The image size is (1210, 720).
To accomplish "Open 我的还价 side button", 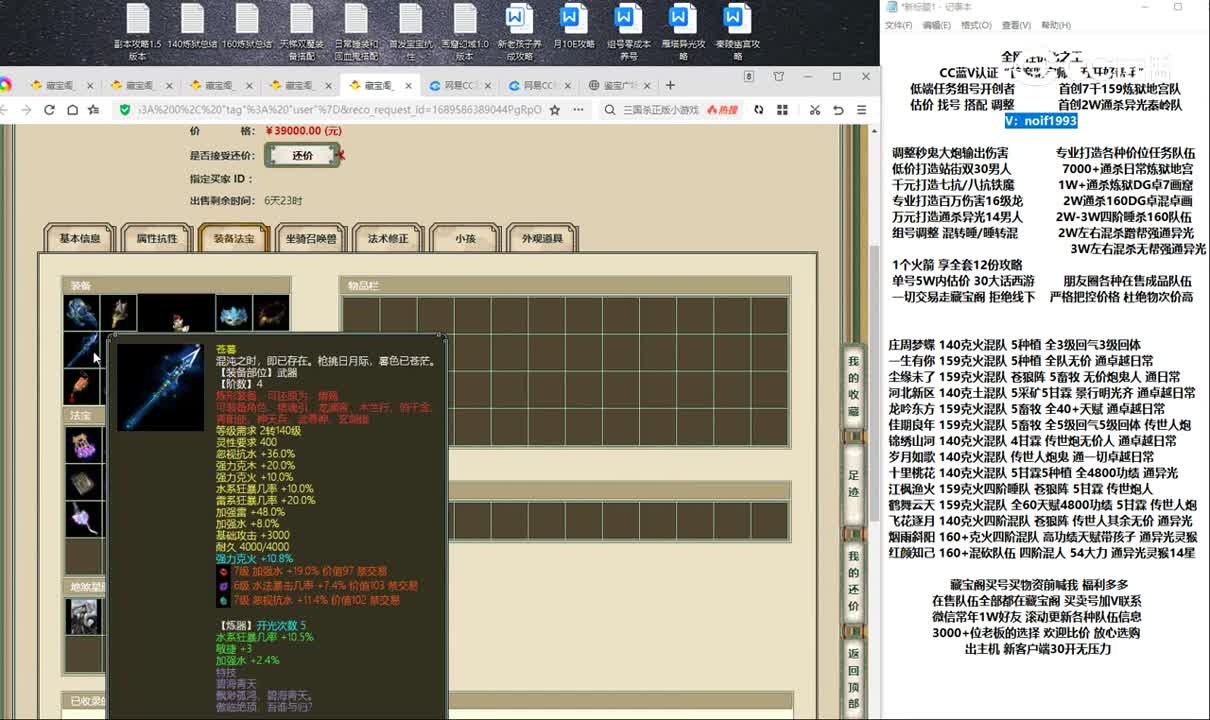I will 853,581.
